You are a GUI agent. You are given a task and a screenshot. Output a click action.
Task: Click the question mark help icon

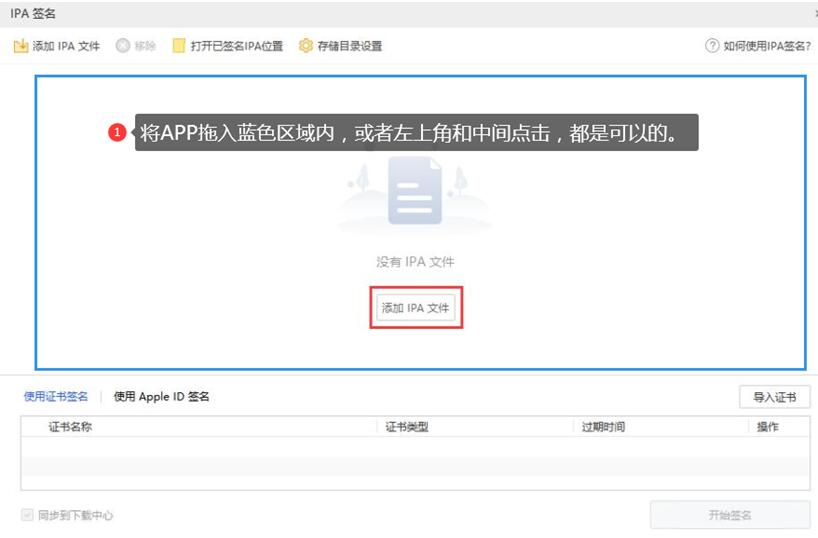point(712,46)
